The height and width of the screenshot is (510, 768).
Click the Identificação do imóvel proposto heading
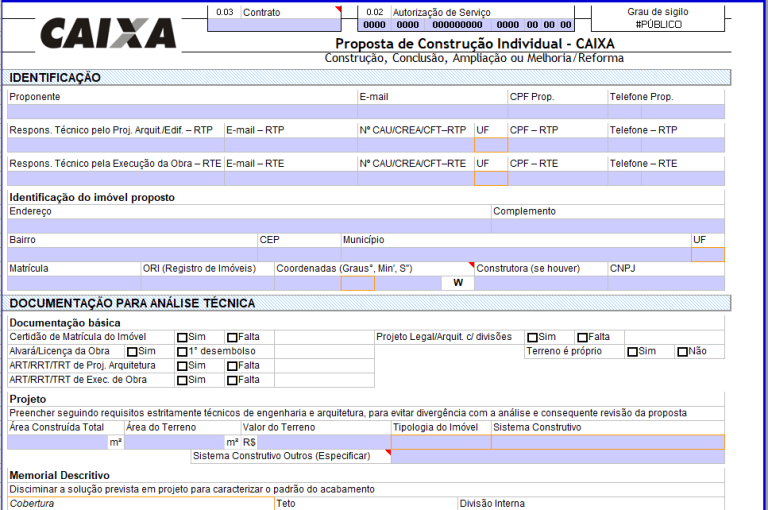pos(92,197)
